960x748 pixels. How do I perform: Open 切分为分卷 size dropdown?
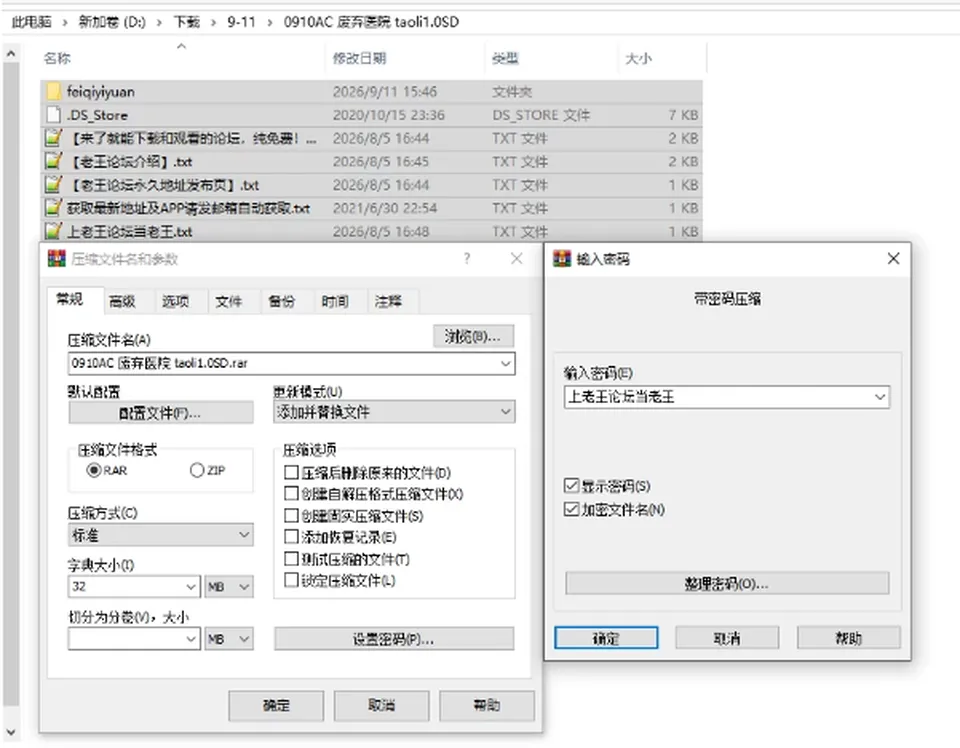pyautogui.click(x=191, y=639)
